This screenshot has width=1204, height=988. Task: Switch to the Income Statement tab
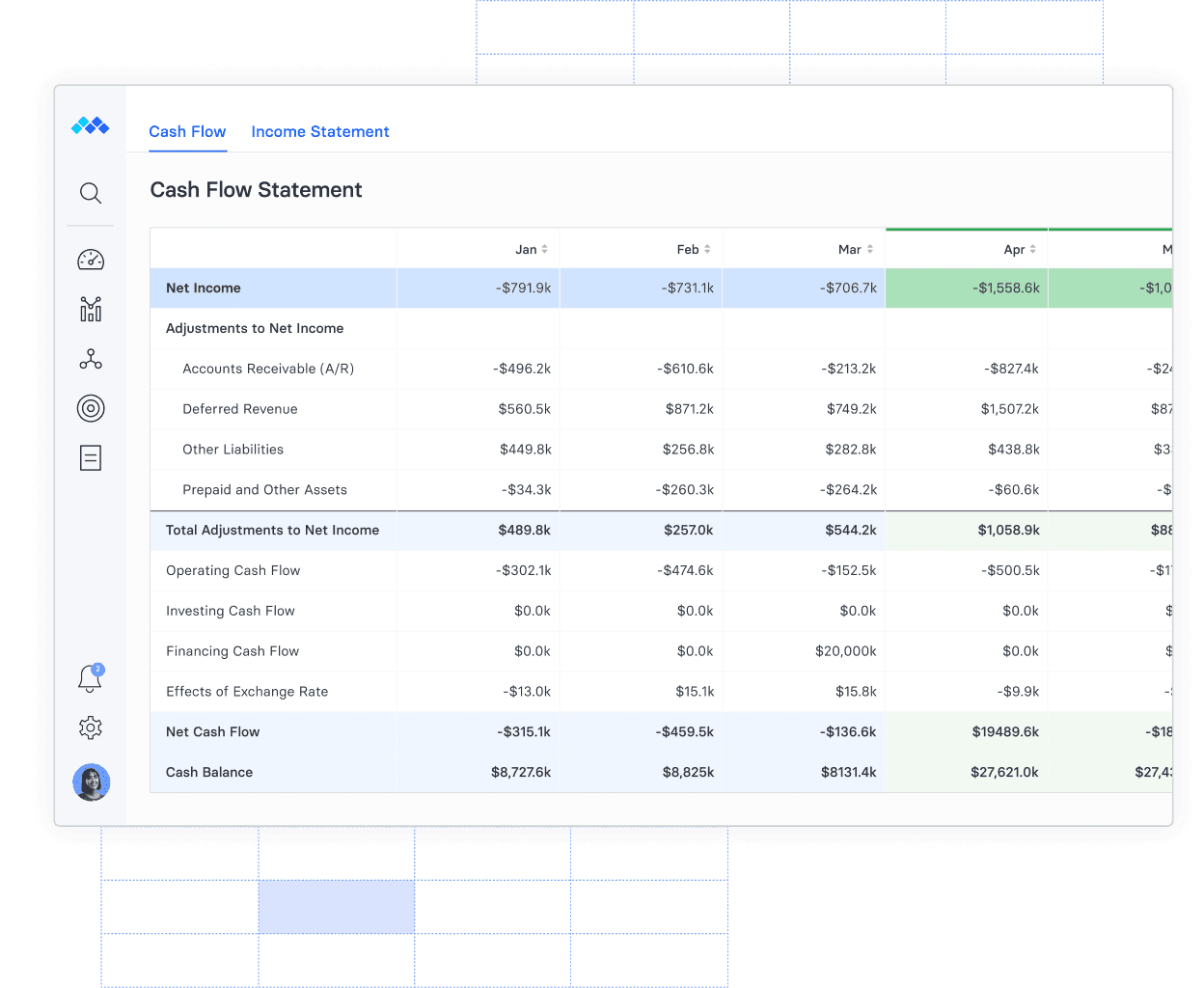click(x=320, y=131)
